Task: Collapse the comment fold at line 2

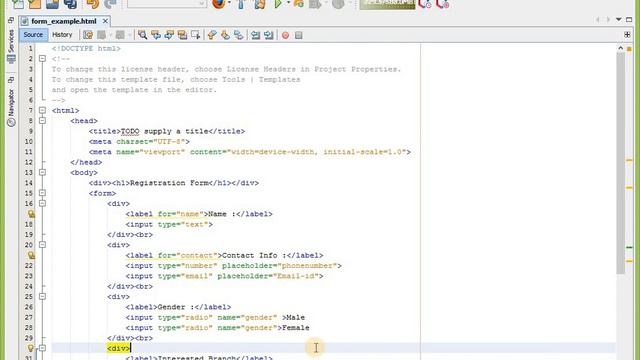Action: (42, 59)
